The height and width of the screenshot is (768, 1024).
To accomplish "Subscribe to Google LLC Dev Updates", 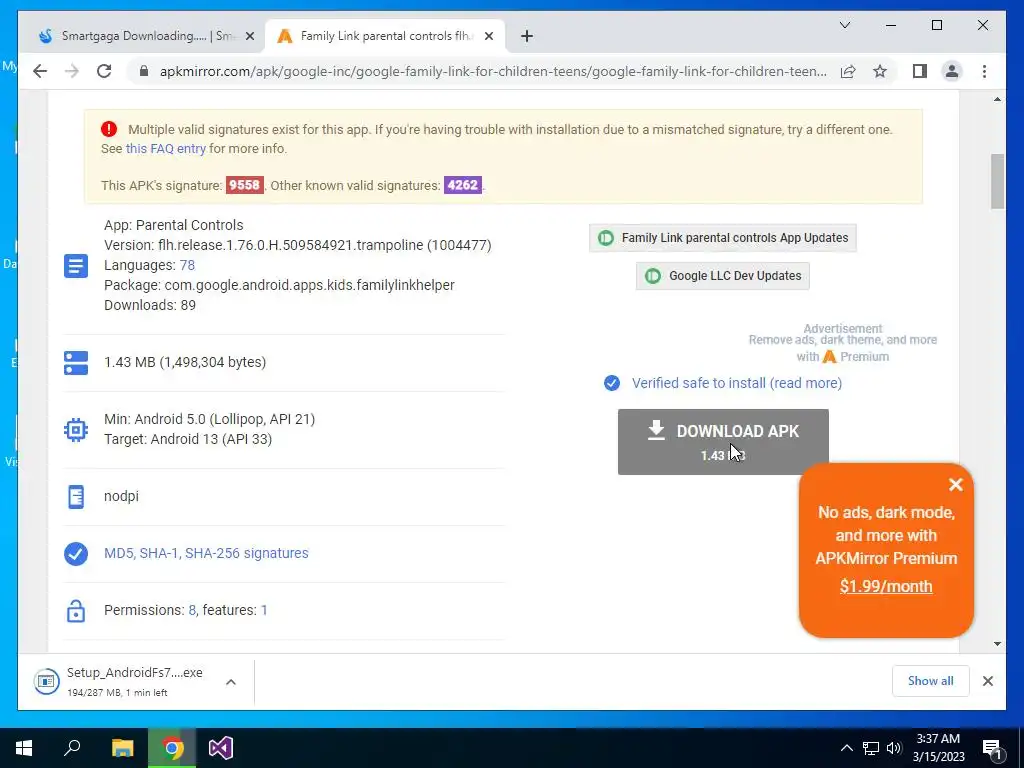I will click(722, 276).
